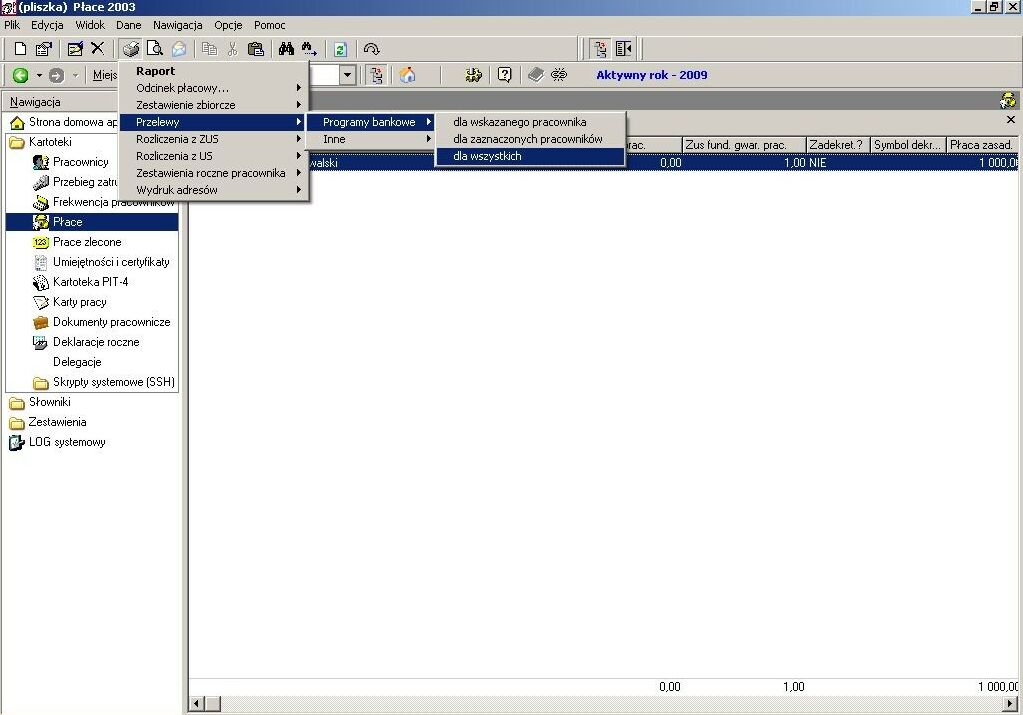The image size is (1023, 715).
Task: Expand Odcinek płacowy submenu
Action: click(x=213, y=88)
